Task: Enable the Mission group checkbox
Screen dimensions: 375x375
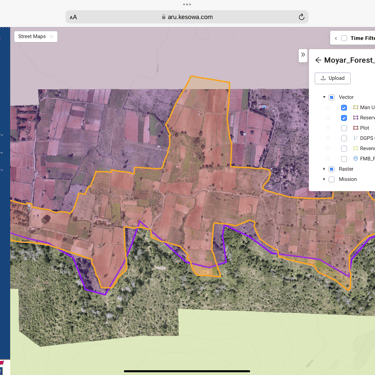Action: pos(331,179)
